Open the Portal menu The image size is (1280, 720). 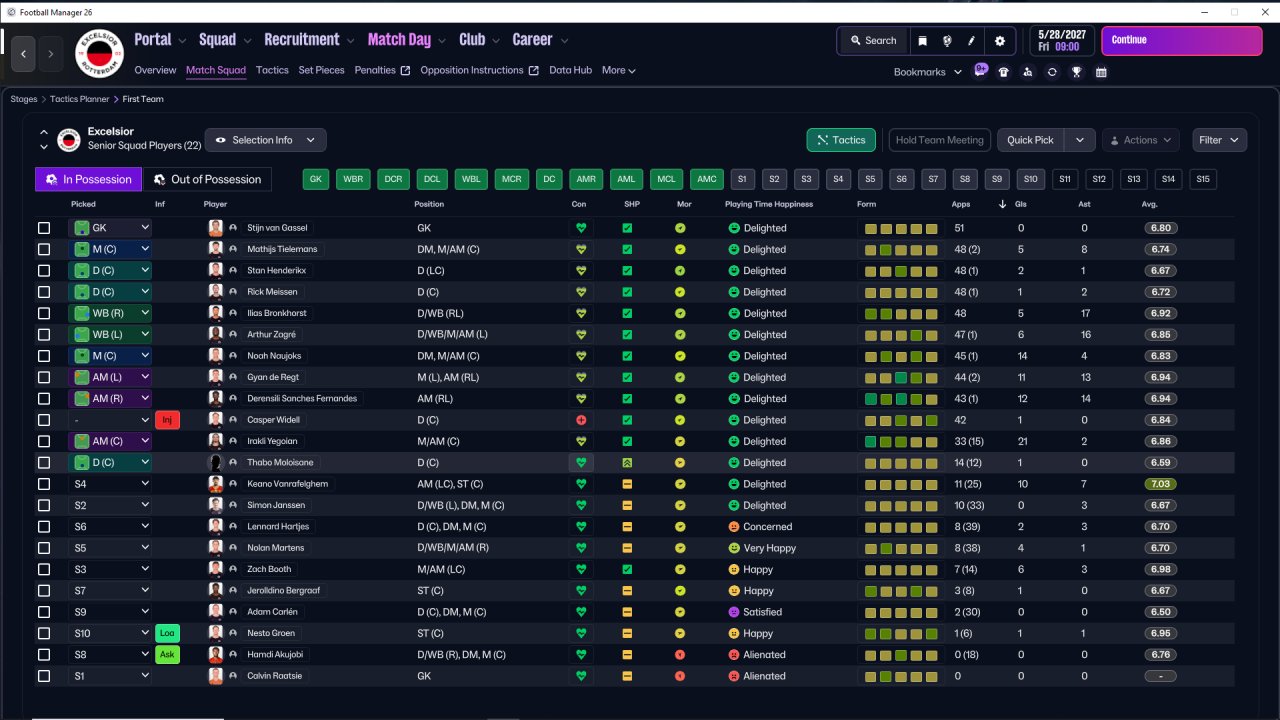tap(160, 40)
